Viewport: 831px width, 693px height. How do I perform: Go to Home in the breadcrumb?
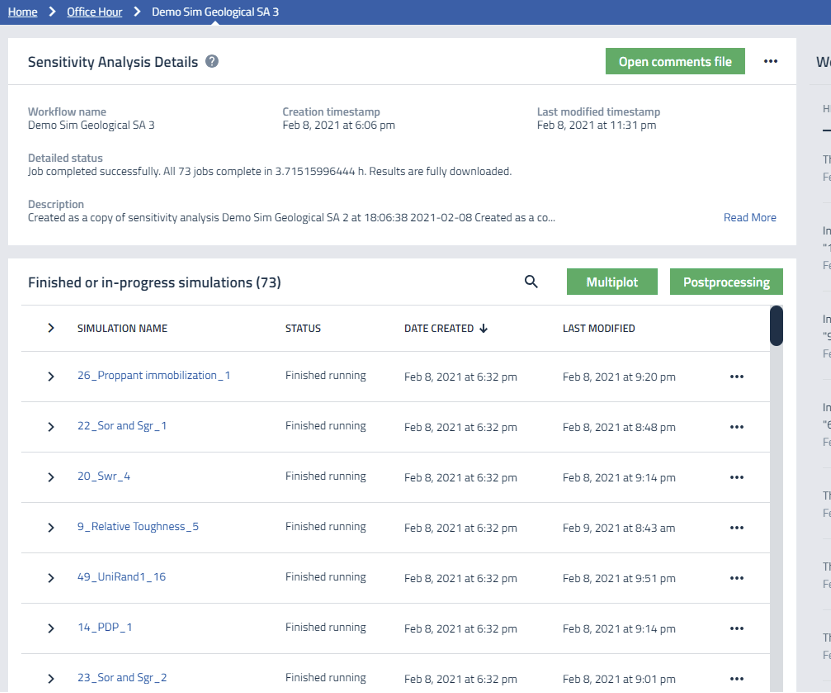23,12
